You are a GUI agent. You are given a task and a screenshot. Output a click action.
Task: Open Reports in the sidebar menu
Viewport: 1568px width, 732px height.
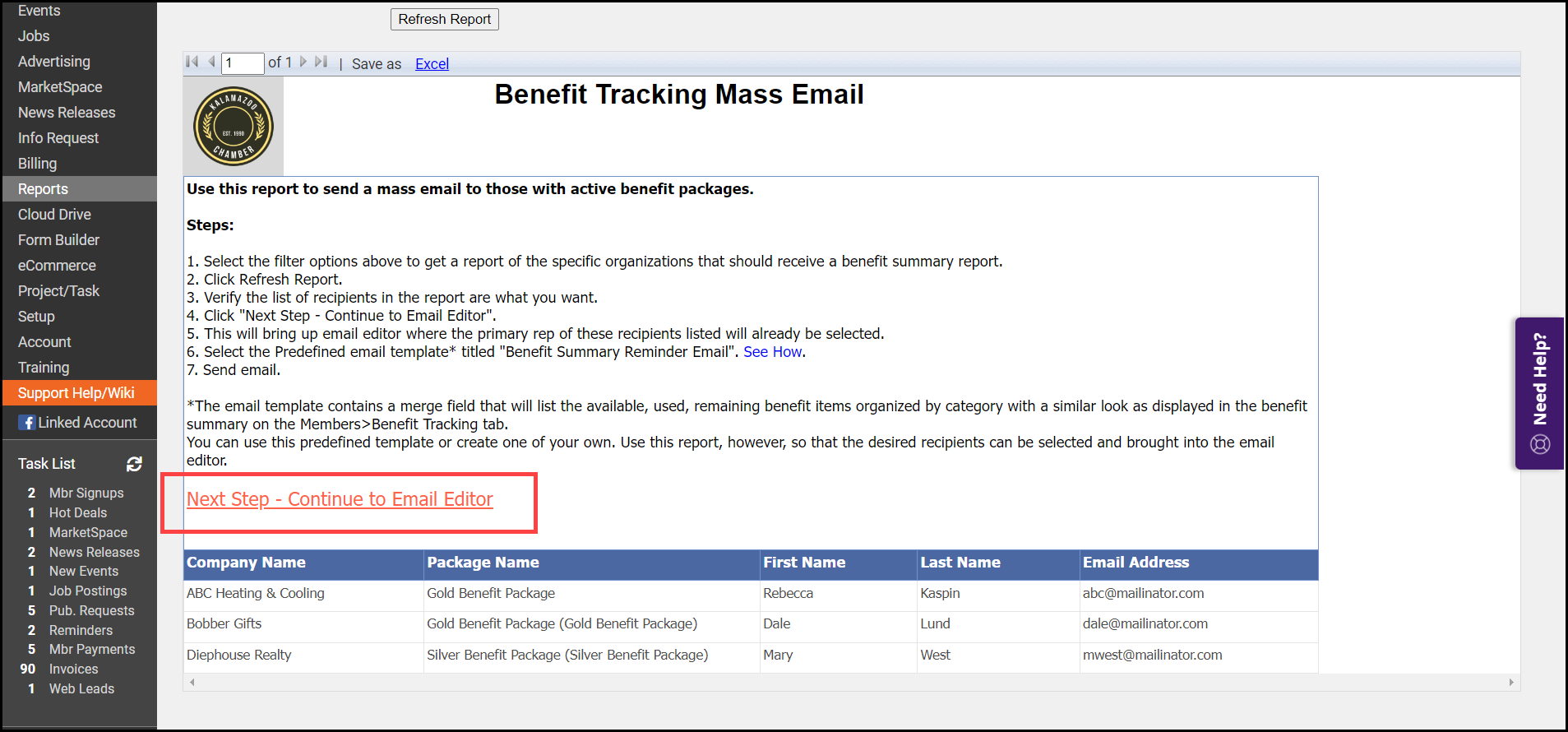click(44, 189)
